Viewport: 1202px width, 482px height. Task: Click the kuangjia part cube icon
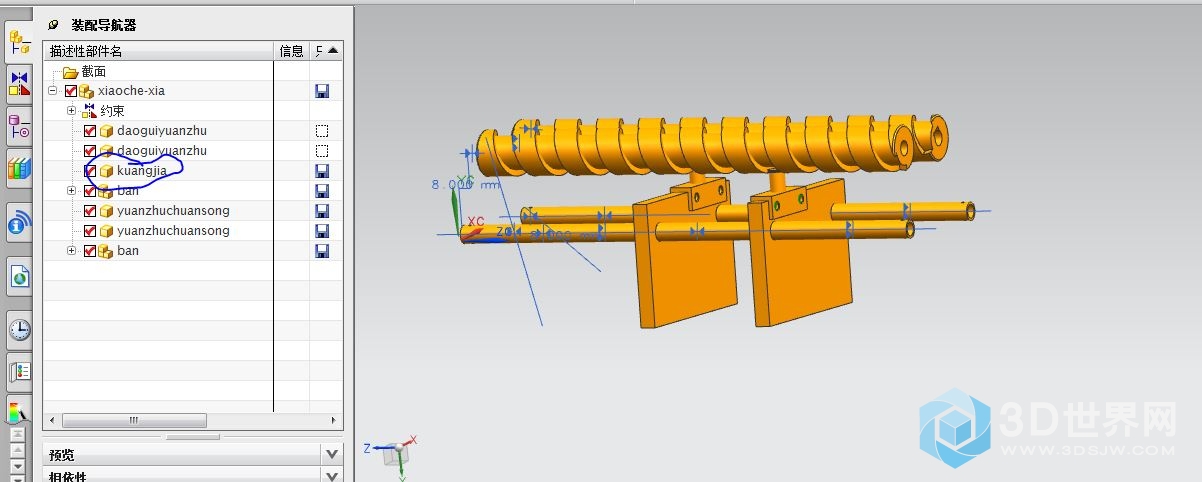(106, 171)
